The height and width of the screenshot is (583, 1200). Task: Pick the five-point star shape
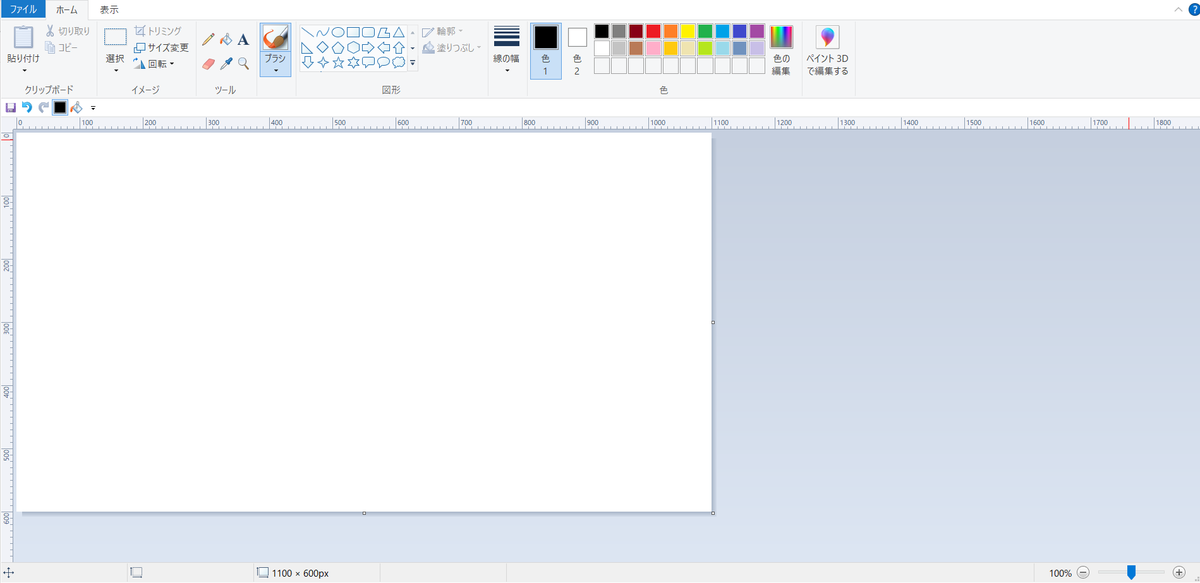tap(338, 62)
